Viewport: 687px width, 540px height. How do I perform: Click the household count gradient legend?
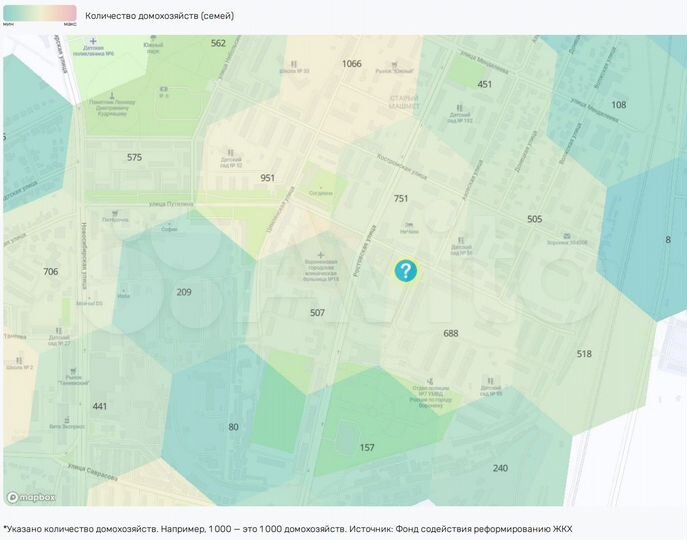coord(40,13)
